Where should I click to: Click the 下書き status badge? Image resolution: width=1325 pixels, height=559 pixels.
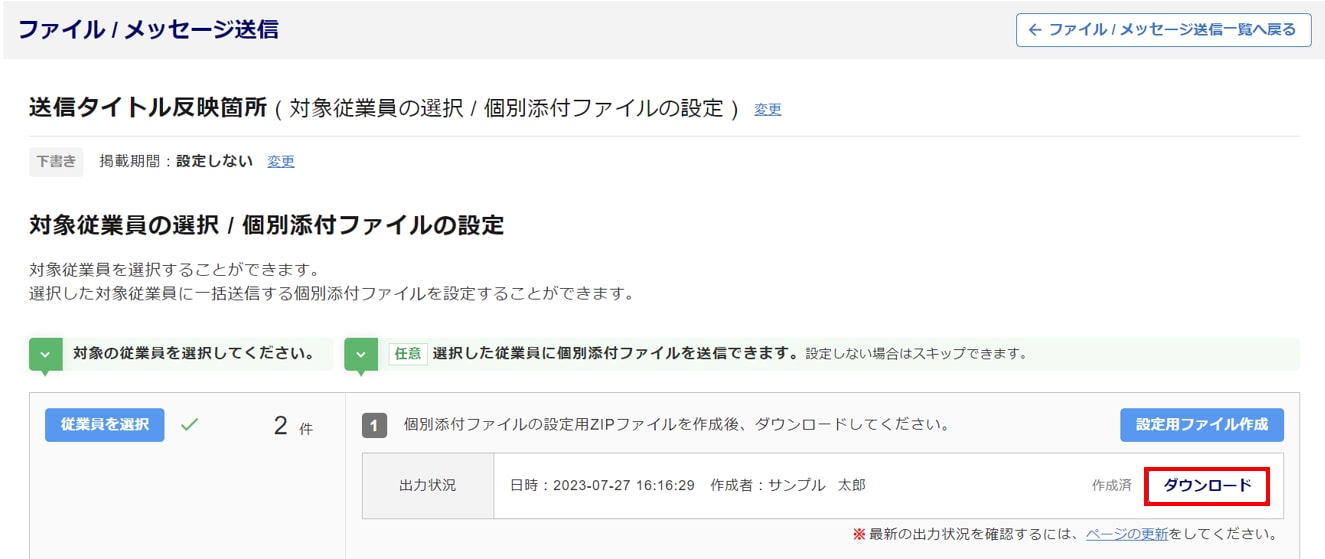tap(56, 161)
